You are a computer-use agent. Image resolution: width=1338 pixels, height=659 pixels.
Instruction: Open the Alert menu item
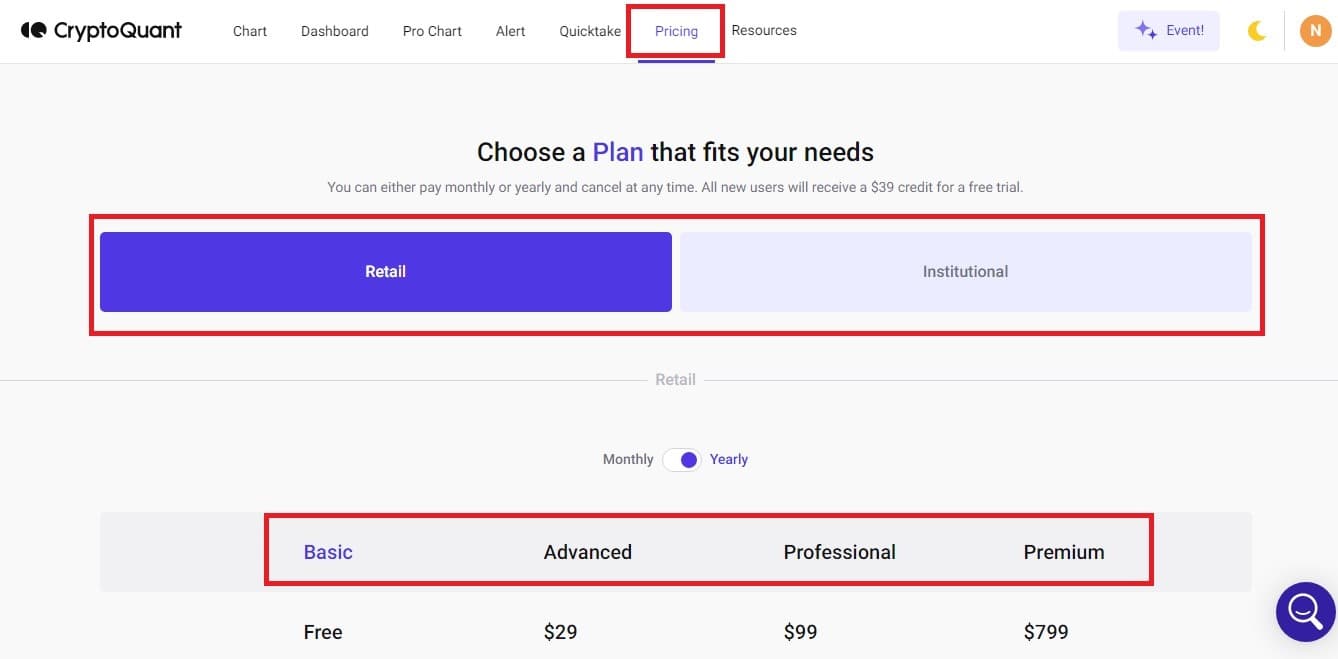pos(511,31)
